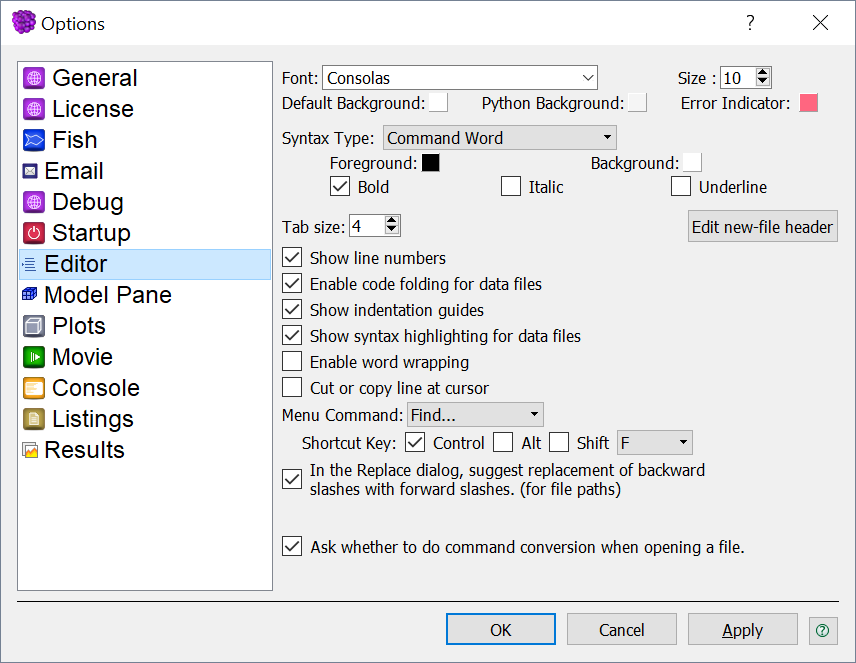This screenshot has width=856, height=663.
Task: Click the green help icon beside Apply
Action: pos(823,630)
